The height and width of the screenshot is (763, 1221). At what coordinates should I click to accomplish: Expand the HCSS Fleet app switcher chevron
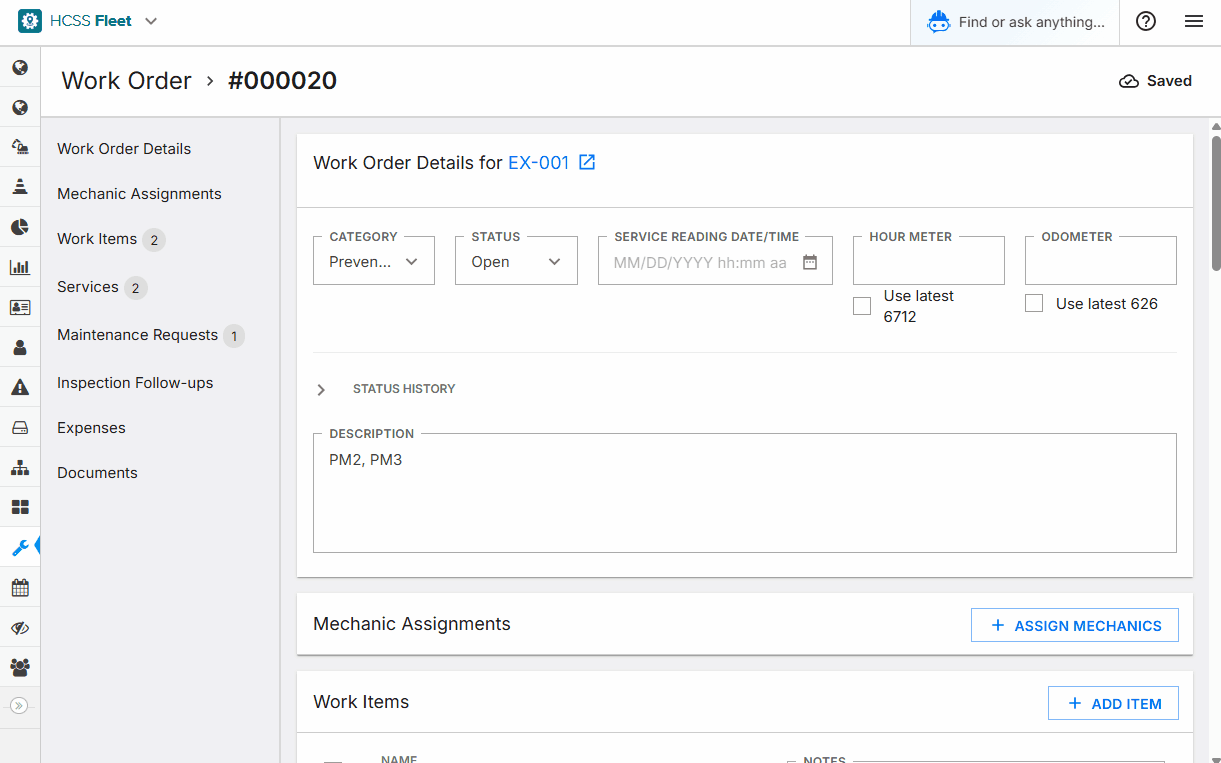click(x=150, y=20)
